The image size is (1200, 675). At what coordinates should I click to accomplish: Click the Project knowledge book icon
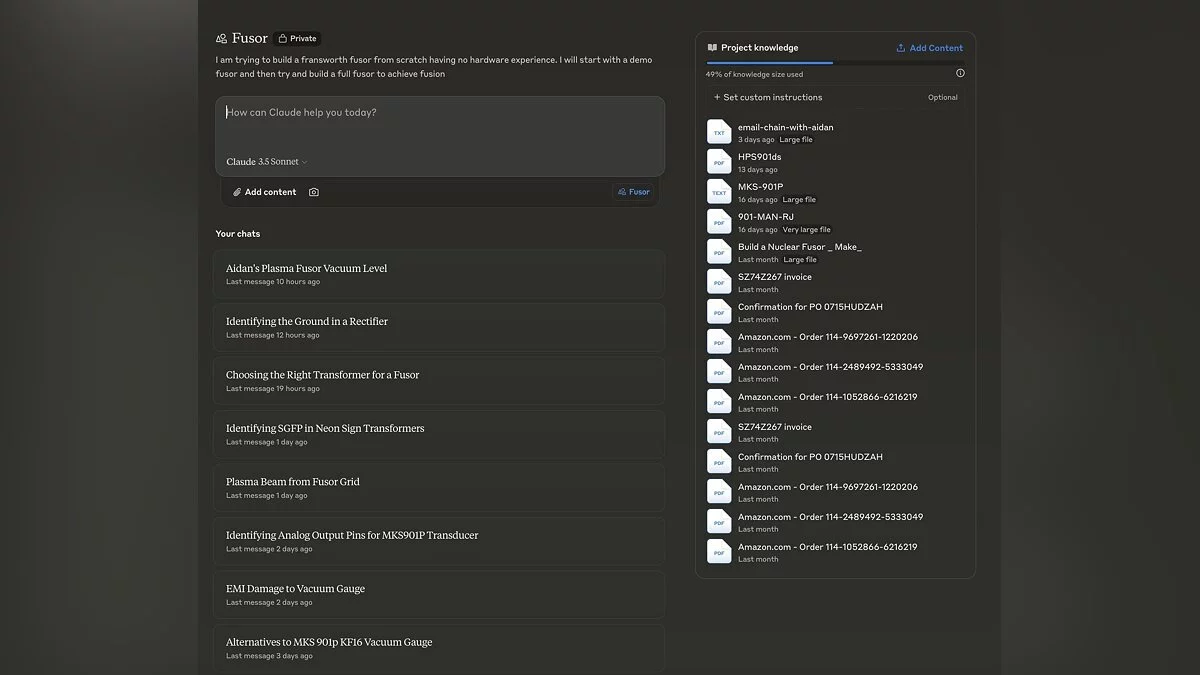[712, 48]
